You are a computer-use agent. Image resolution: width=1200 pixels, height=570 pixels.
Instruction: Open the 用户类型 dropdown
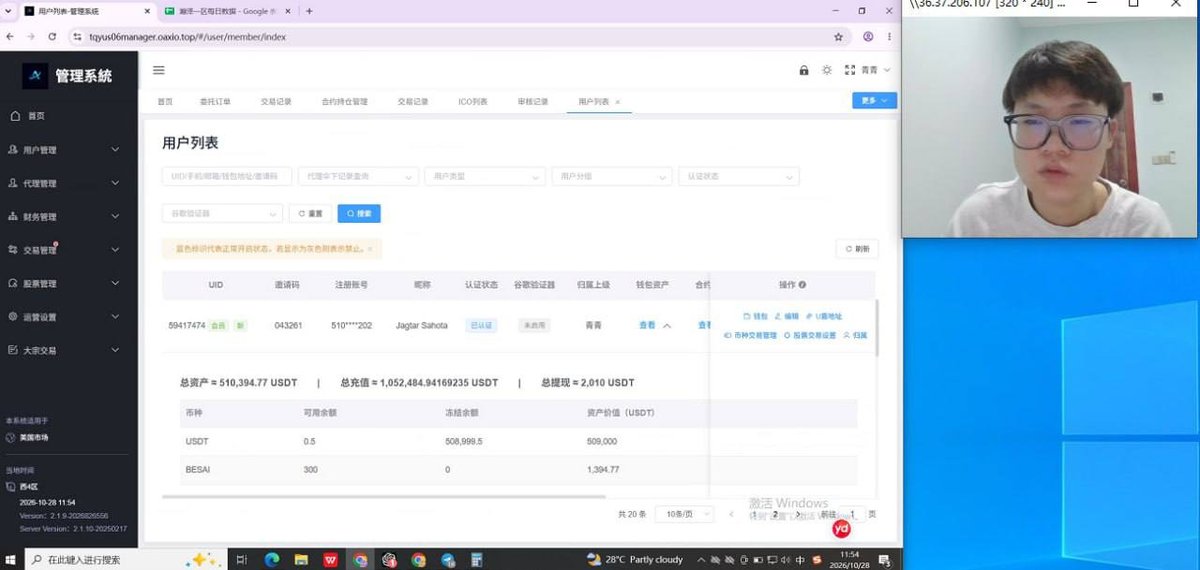click(x=486, y=176)
